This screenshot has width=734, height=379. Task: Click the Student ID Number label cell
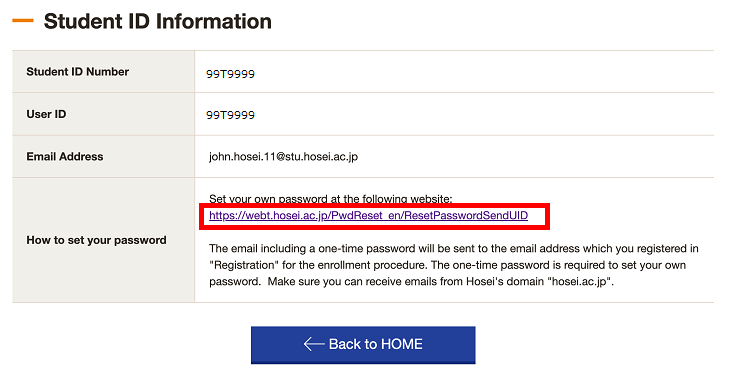pyautogui.click(x=103, y=72)
